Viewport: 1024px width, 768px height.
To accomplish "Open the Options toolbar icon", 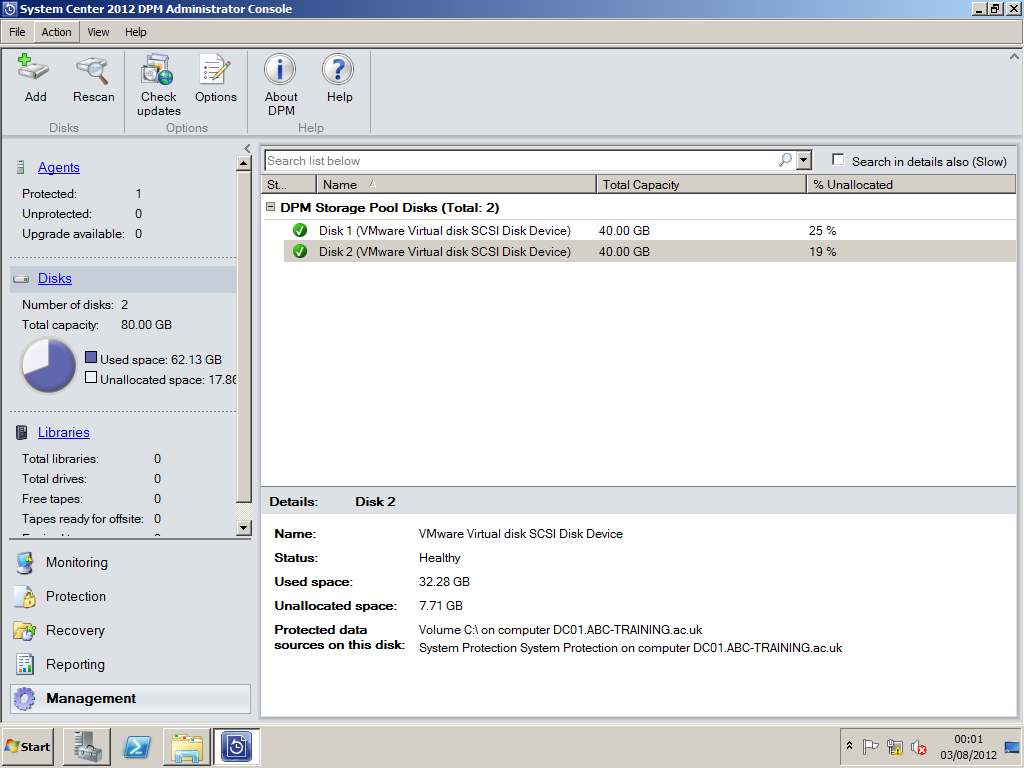I will pyautogui.click(x=215, y=69).
